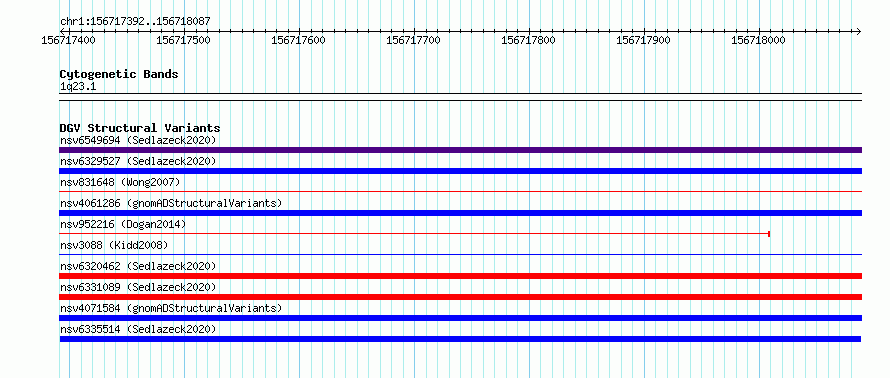This screenshot has height=378, width=890.
Task: Click the nsv831648 (Wong2007) label
Action: click(120, 182)
